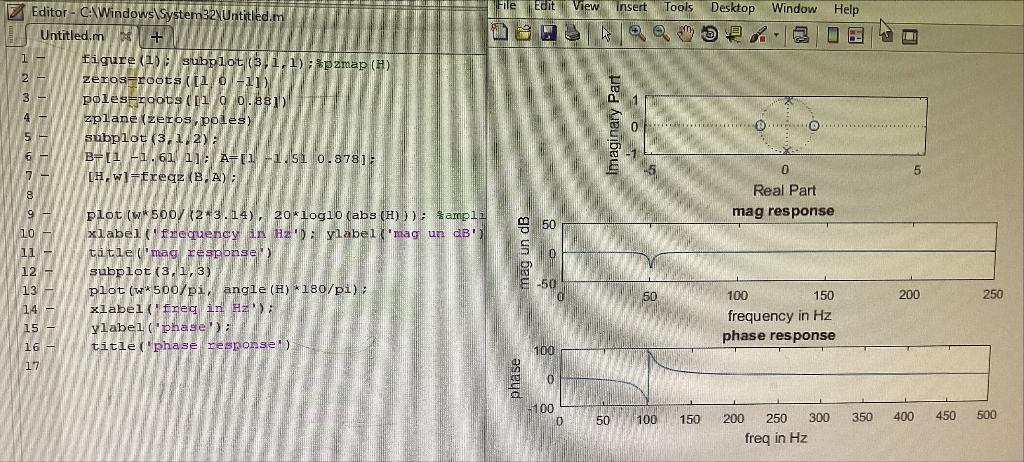Add a new editor tab with plus button

[156, 37]
